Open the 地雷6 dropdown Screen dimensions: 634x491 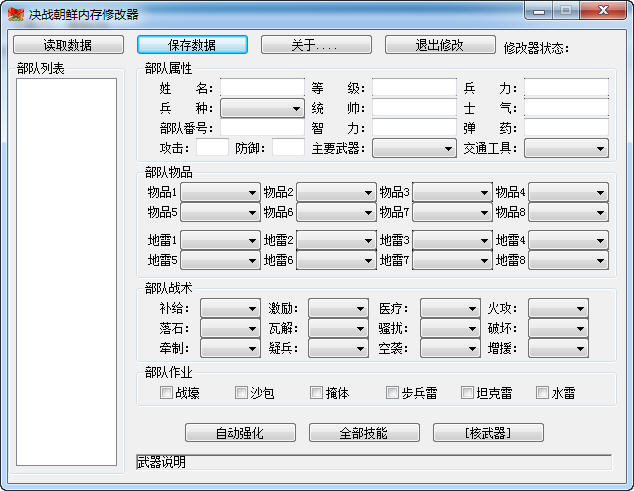pos(336,260)
